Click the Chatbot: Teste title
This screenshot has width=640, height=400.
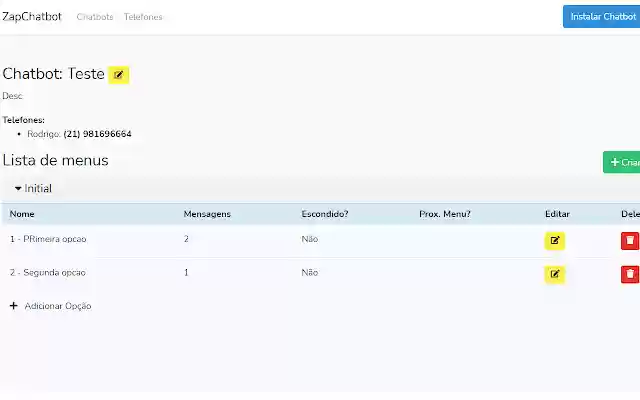tap(53, 74)
